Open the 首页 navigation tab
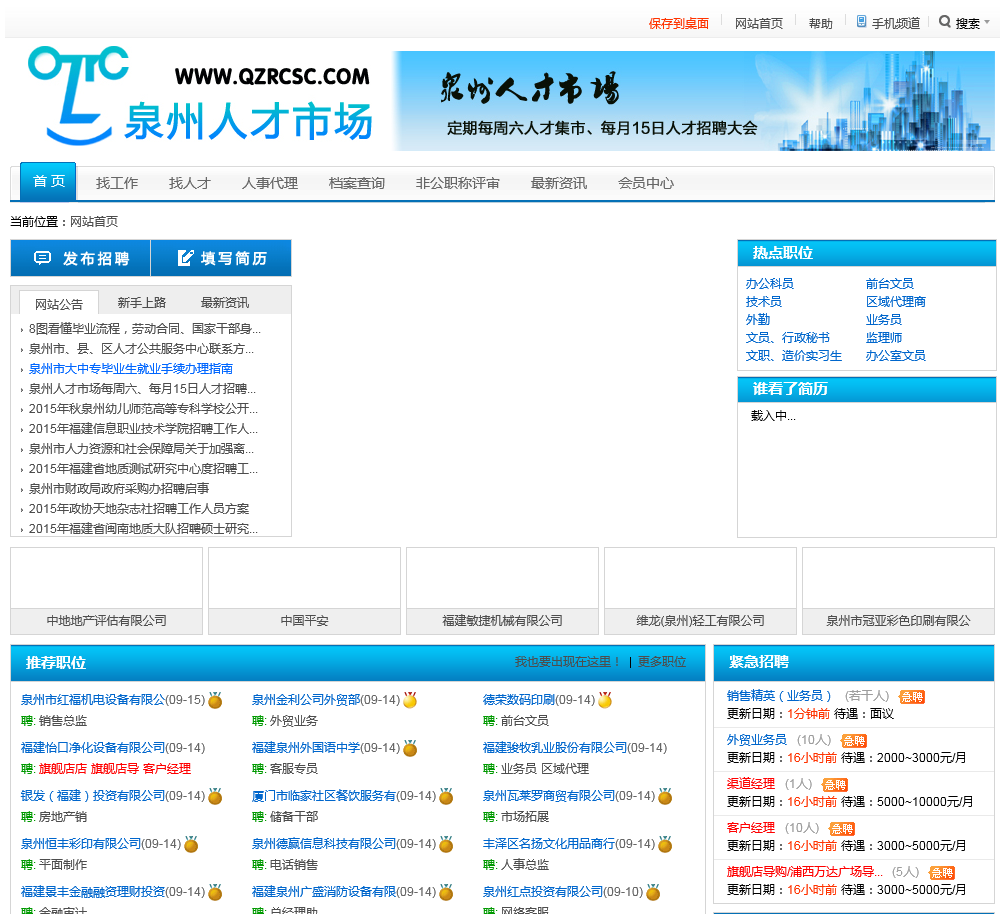 tap(49, 181)
